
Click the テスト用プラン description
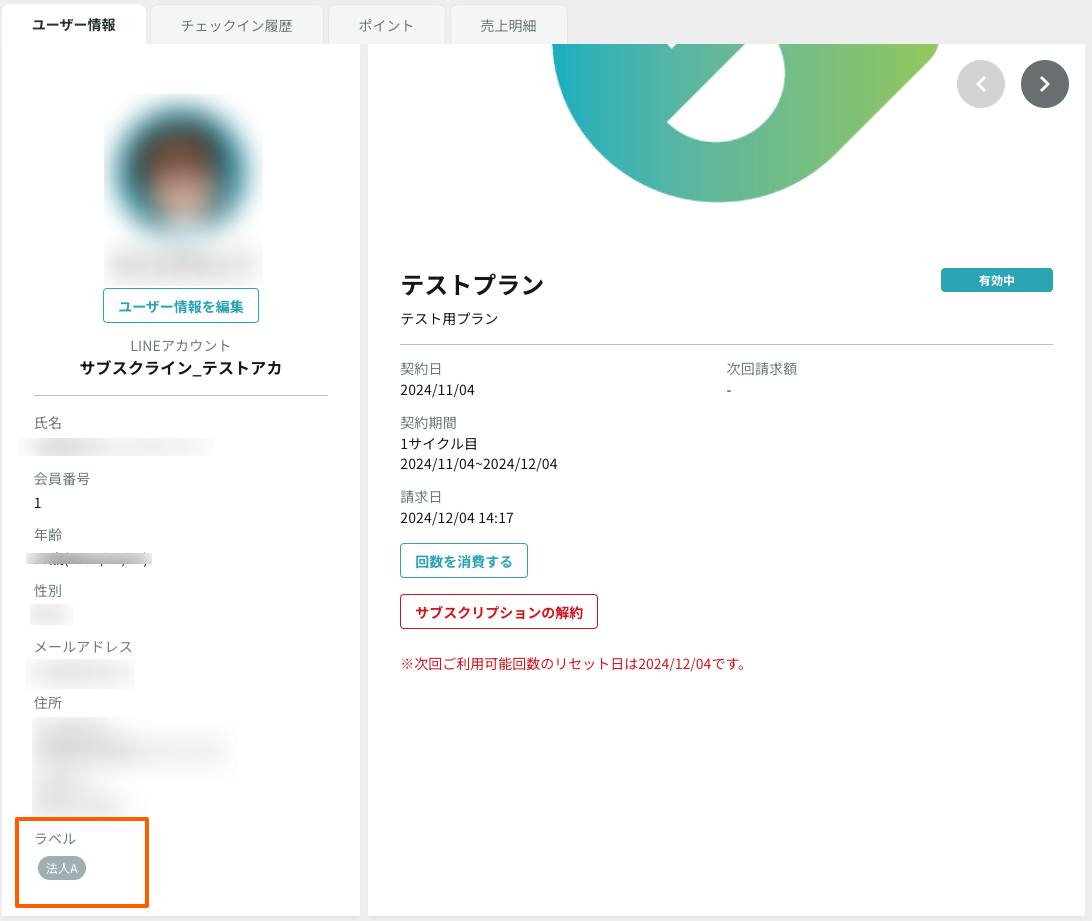pyautogui.click(x=449, y=319)
